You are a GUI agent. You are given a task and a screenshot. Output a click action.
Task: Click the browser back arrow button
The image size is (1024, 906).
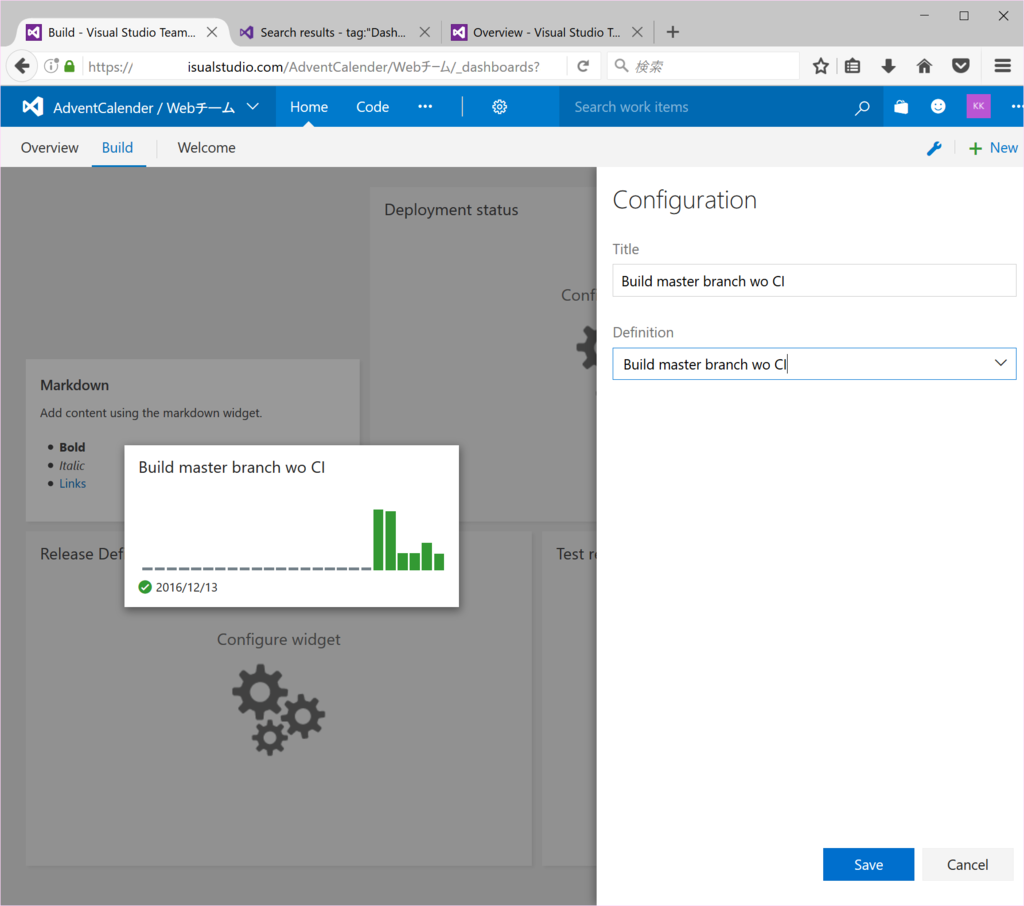tap(22, 66)
